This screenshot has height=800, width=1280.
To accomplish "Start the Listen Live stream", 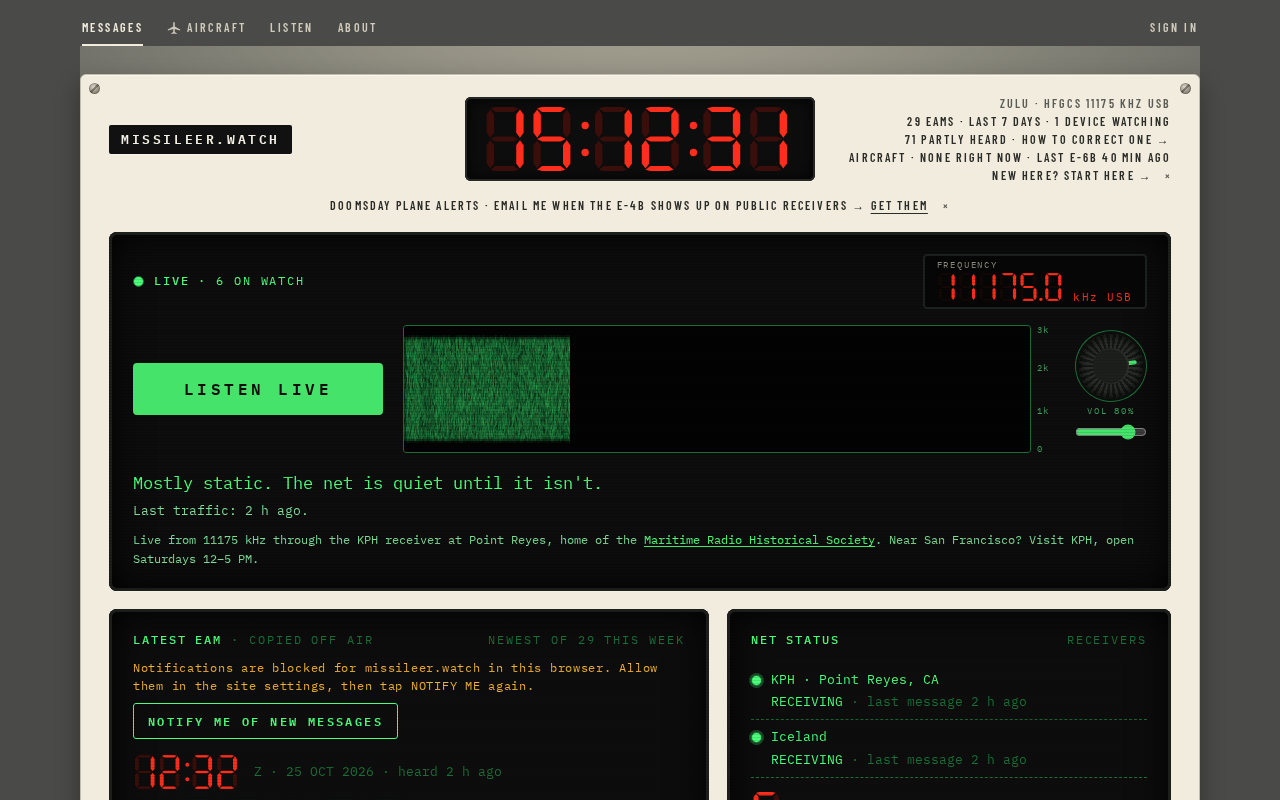I will (x=258, y=389).
